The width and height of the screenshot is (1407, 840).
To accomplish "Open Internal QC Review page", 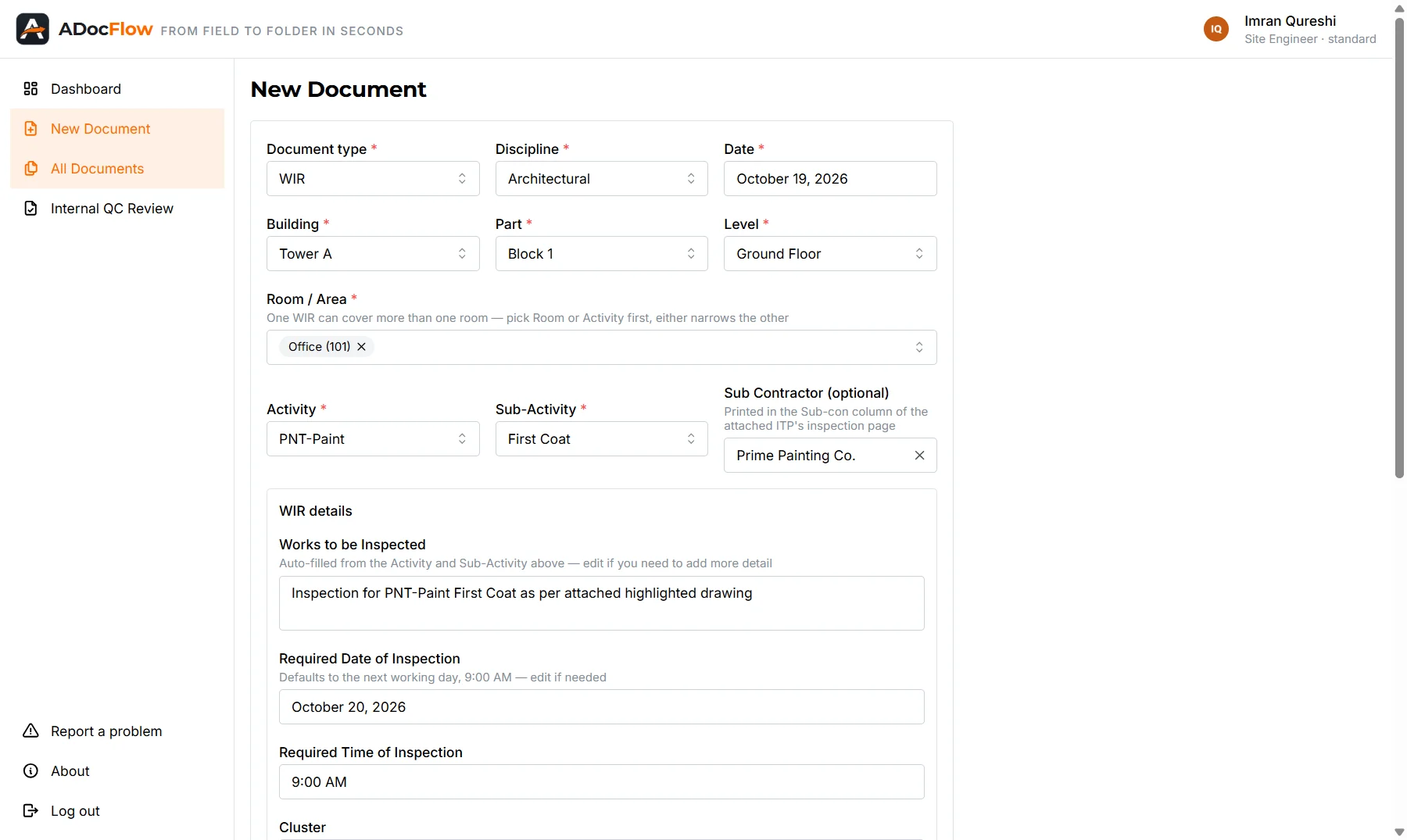I will pos(117,208).
